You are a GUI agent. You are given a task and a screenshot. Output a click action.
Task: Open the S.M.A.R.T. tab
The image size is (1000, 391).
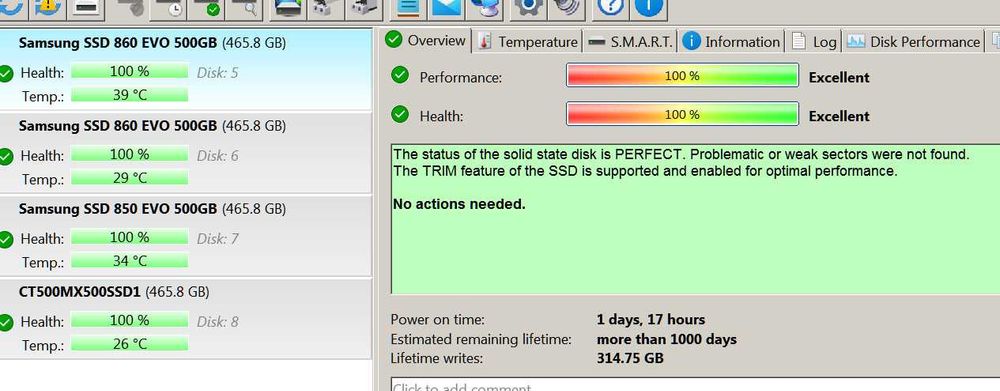(630, 42)
